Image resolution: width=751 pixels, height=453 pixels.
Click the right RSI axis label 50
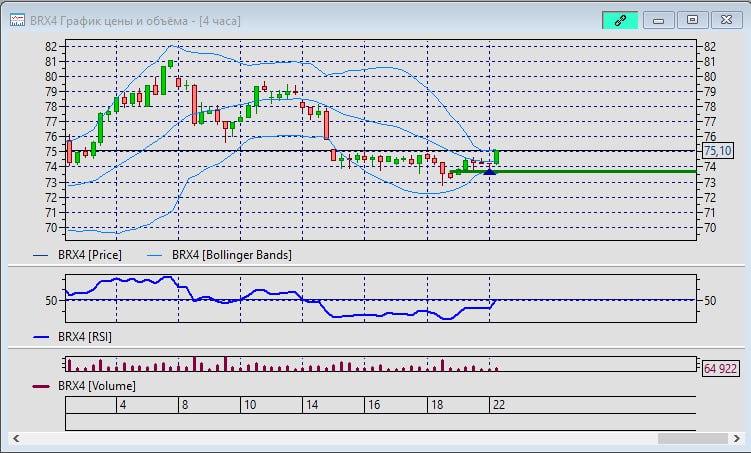pyautogui.click(x=710, y=301)
